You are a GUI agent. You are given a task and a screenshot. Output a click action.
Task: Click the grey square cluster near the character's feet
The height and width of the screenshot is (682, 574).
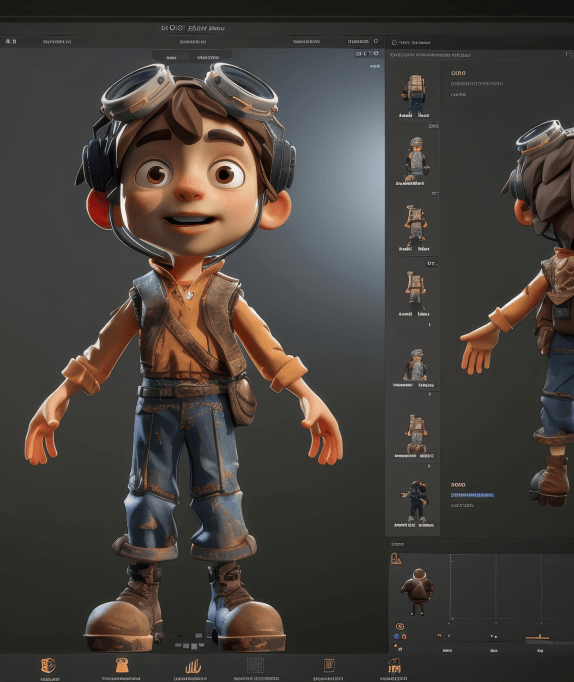189,642
